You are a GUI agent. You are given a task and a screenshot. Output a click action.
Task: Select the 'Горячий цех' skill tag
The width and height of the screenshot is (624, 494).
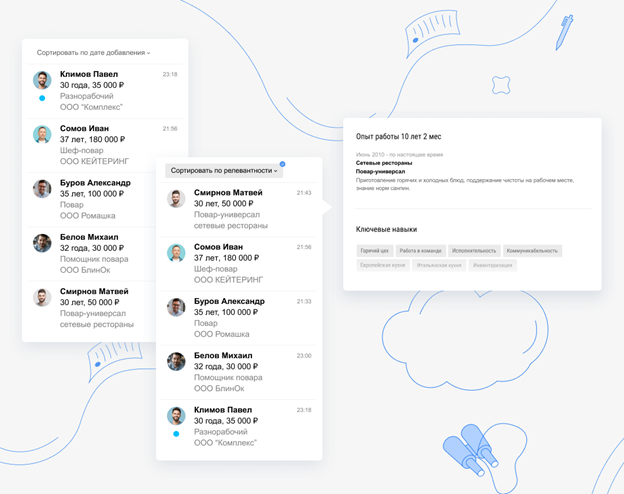click(x=375, y=251)
